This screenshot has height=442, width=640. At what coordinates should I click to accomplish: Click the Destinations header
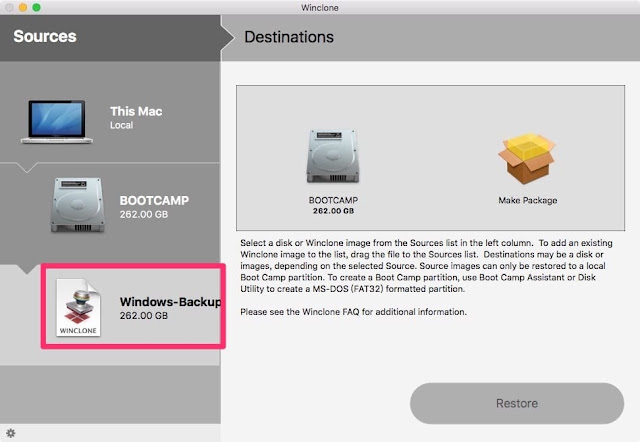point(289,37)
